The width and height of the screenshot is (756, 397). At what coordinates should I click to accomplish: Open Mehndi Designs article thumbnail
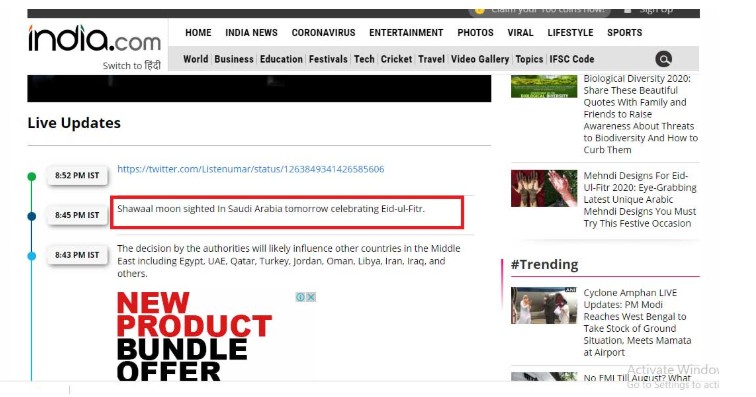coord(544,188)
